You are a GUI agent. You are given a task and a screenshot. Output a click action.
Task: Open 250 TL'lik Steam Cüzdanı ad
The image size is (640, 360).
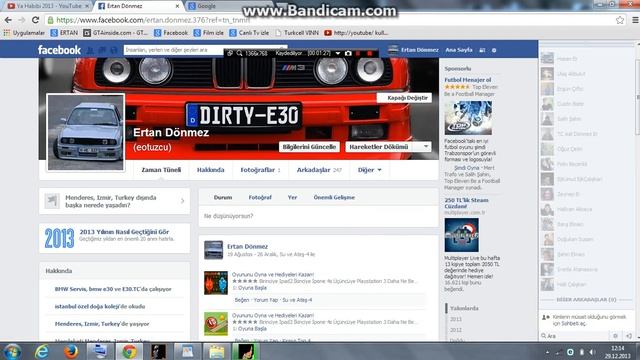(466, 203)
